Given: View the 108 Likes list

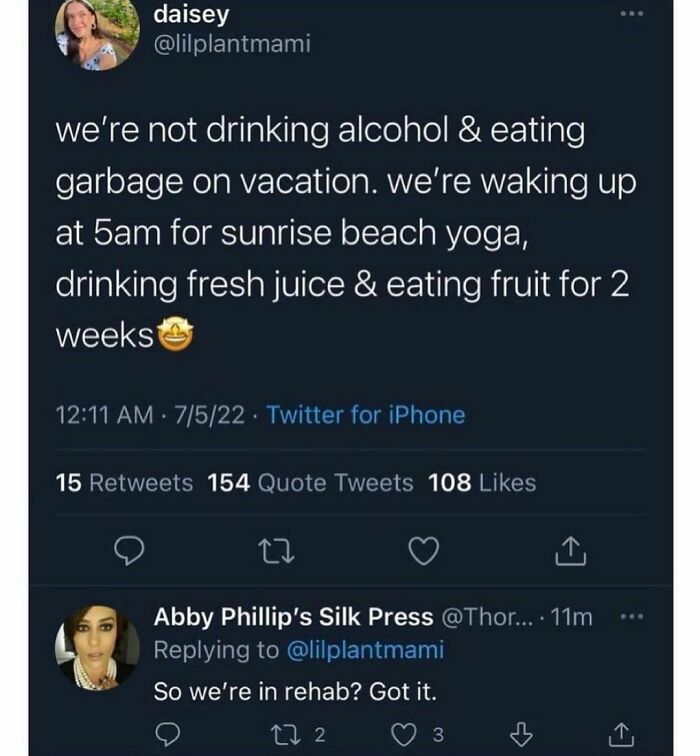Looking at the screenshot, I should point(482,483).
